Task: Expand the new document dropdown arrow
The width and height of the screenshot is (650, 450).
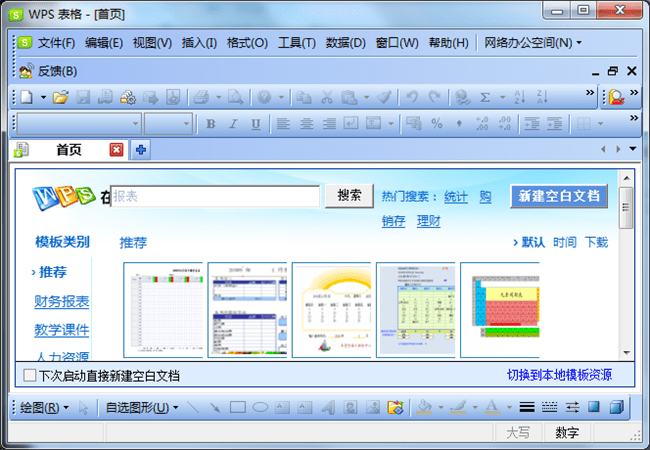Action: click(x=43, y=98)
